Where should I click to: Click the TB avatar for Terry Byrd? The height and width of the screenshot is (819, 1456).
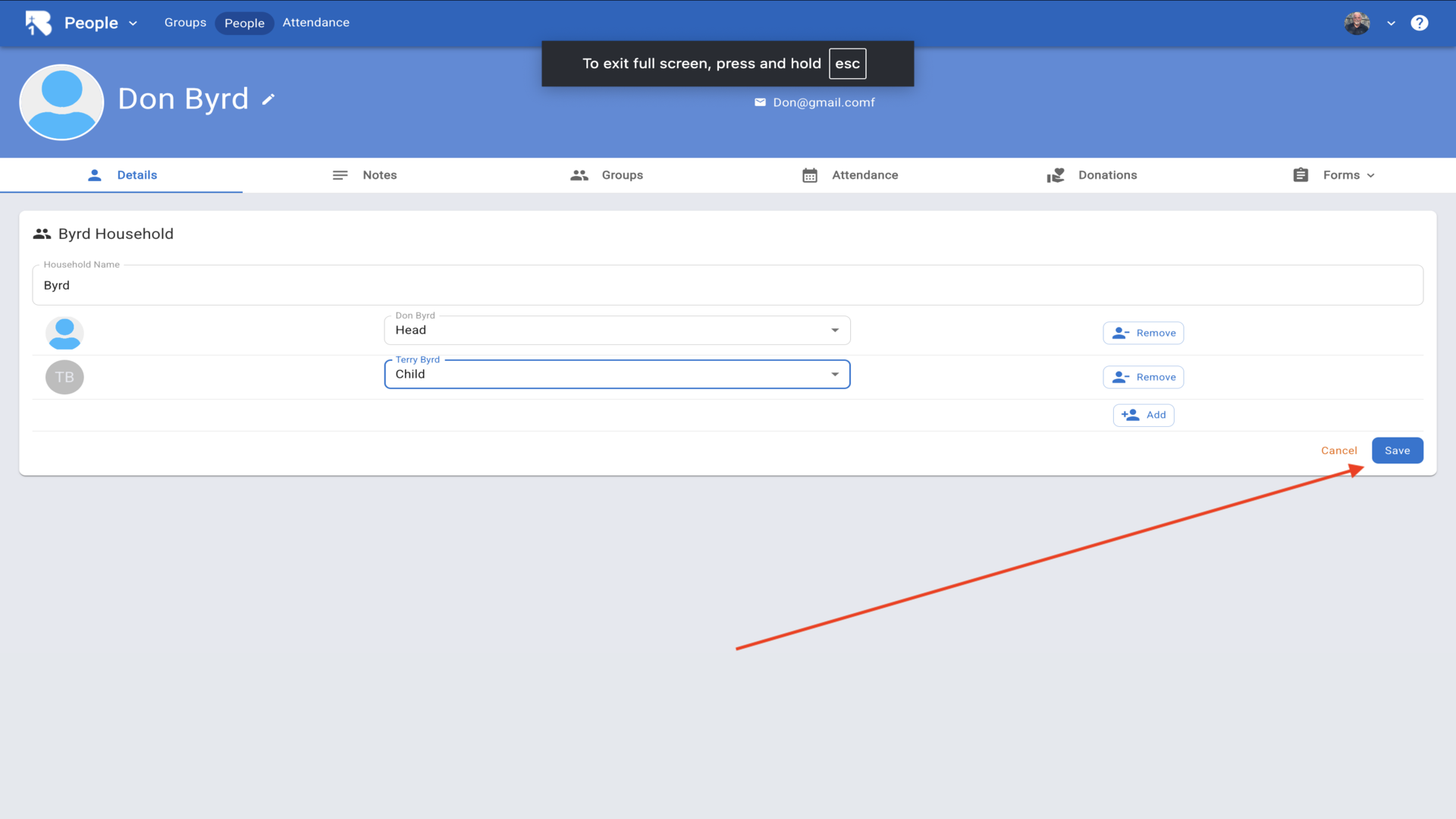click(64, 377)
